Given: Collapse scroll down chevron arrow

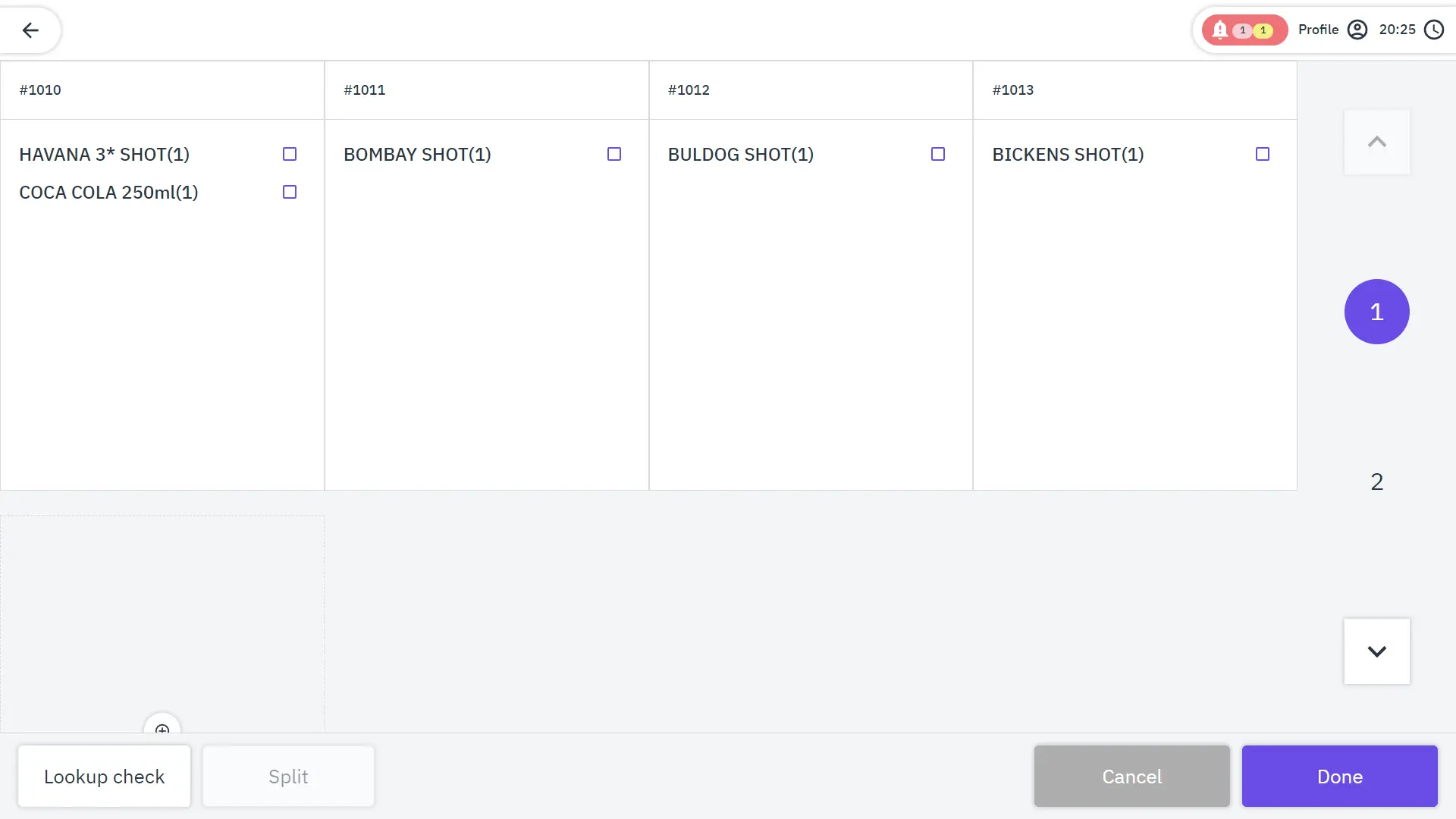Looking at the screenshot, I should 1378,651.
